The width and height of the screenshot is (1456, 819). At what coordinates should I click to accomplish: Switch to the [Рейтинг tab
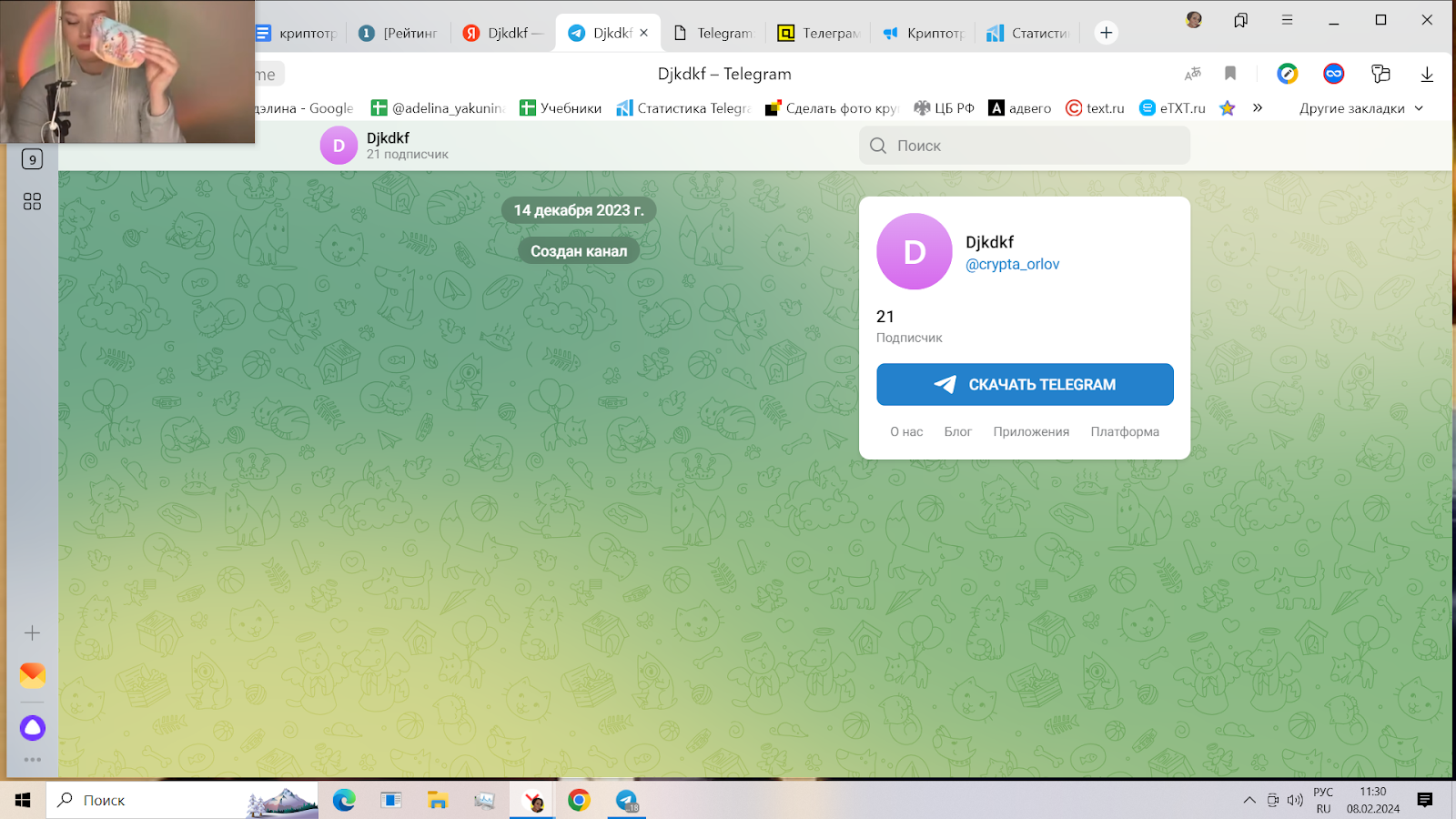point(398,33)
